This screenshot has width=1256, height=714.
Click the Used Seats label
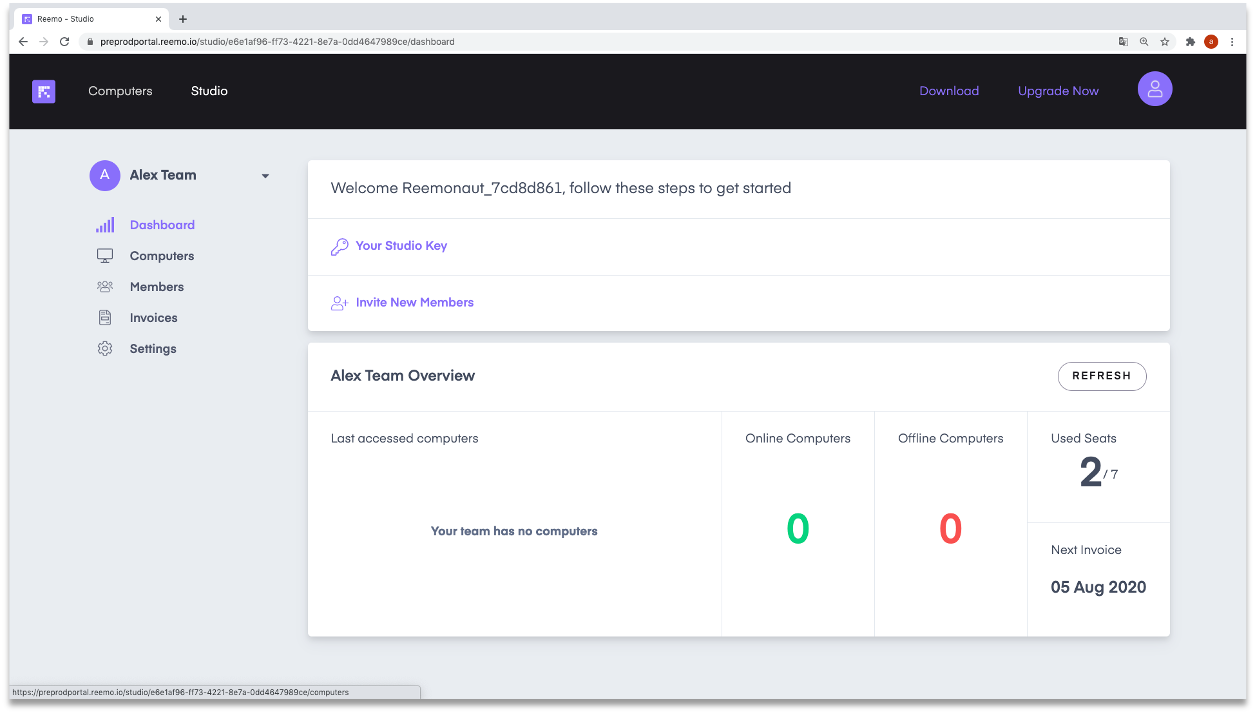click(x=1084, y=438)
